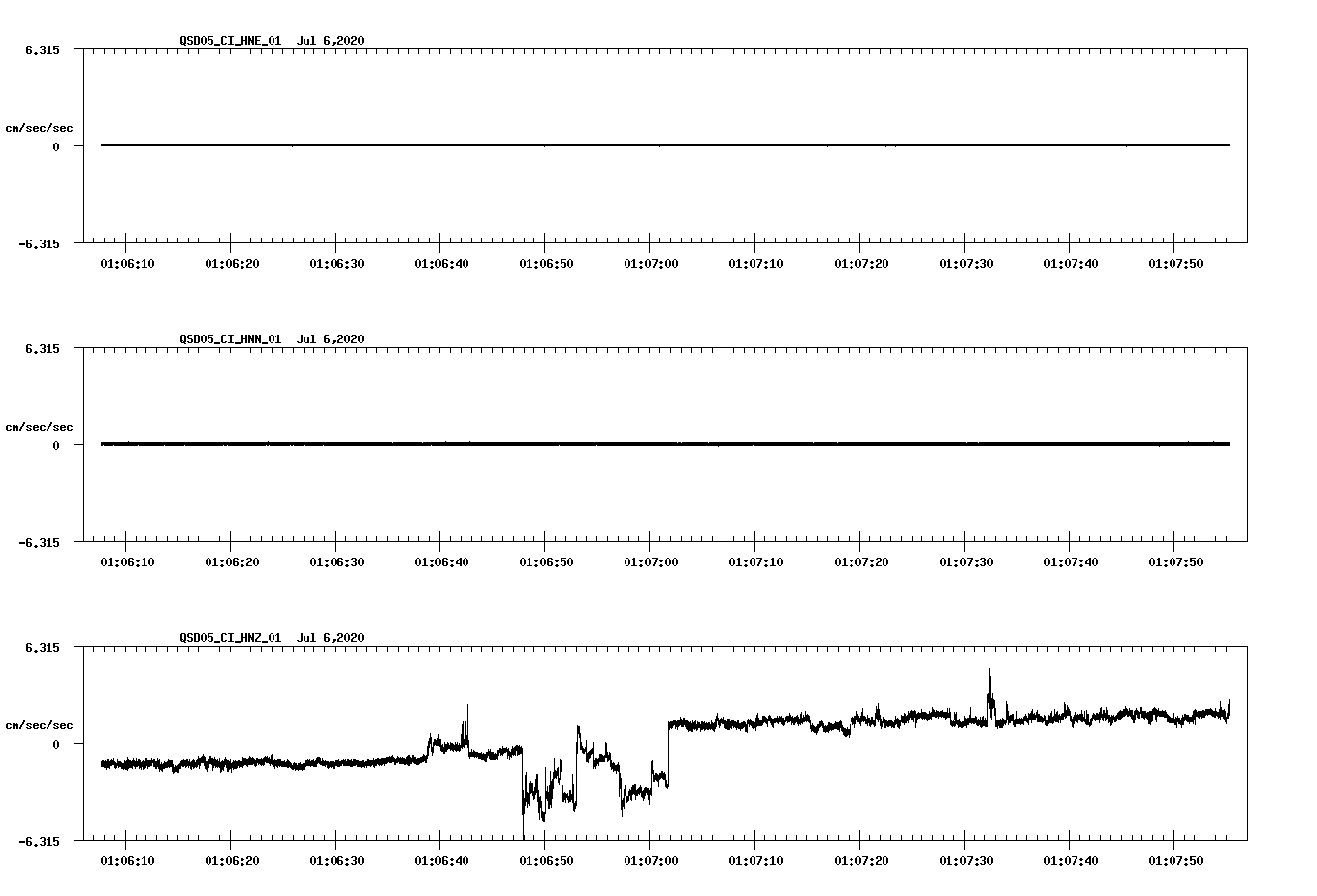The width and height of the screenshot is (1317, 896).
Task: Click 01:06:40 time label under HNN plot
Action: tap(440, 561)
